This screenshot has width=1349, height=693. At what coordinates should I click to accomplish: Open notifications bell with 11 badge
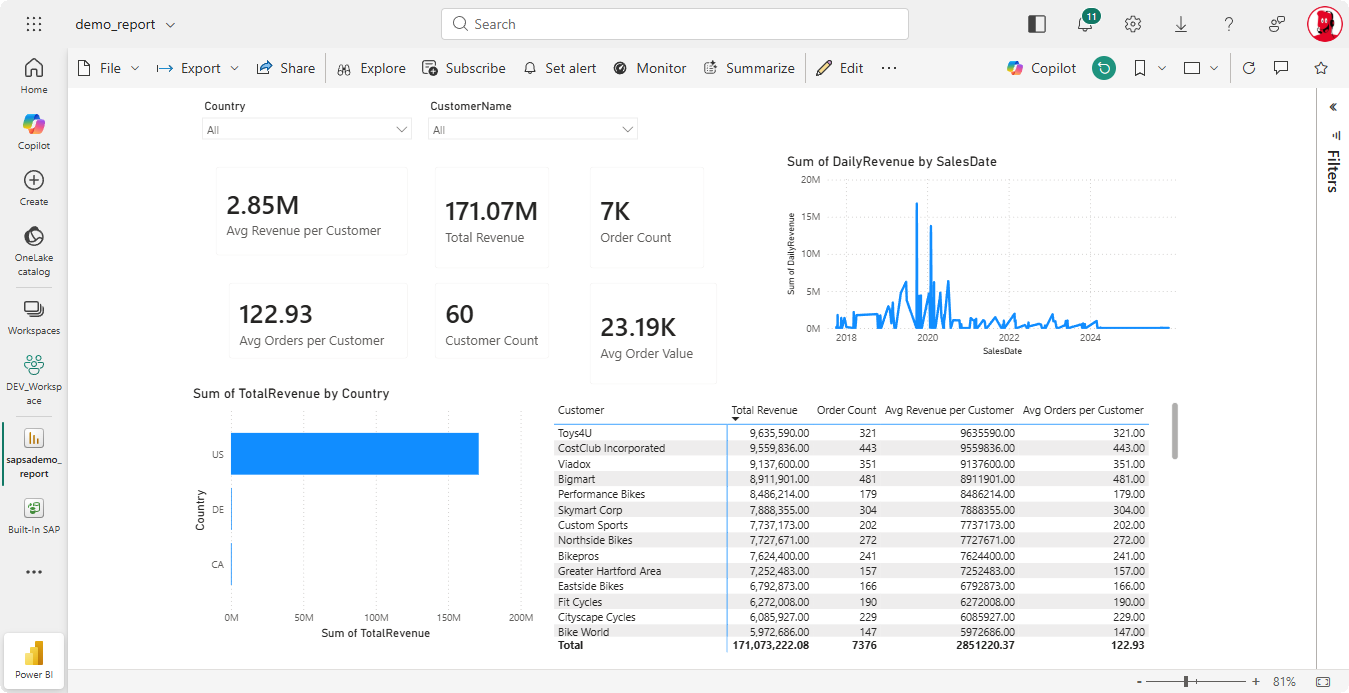[x=1085, y=24]
